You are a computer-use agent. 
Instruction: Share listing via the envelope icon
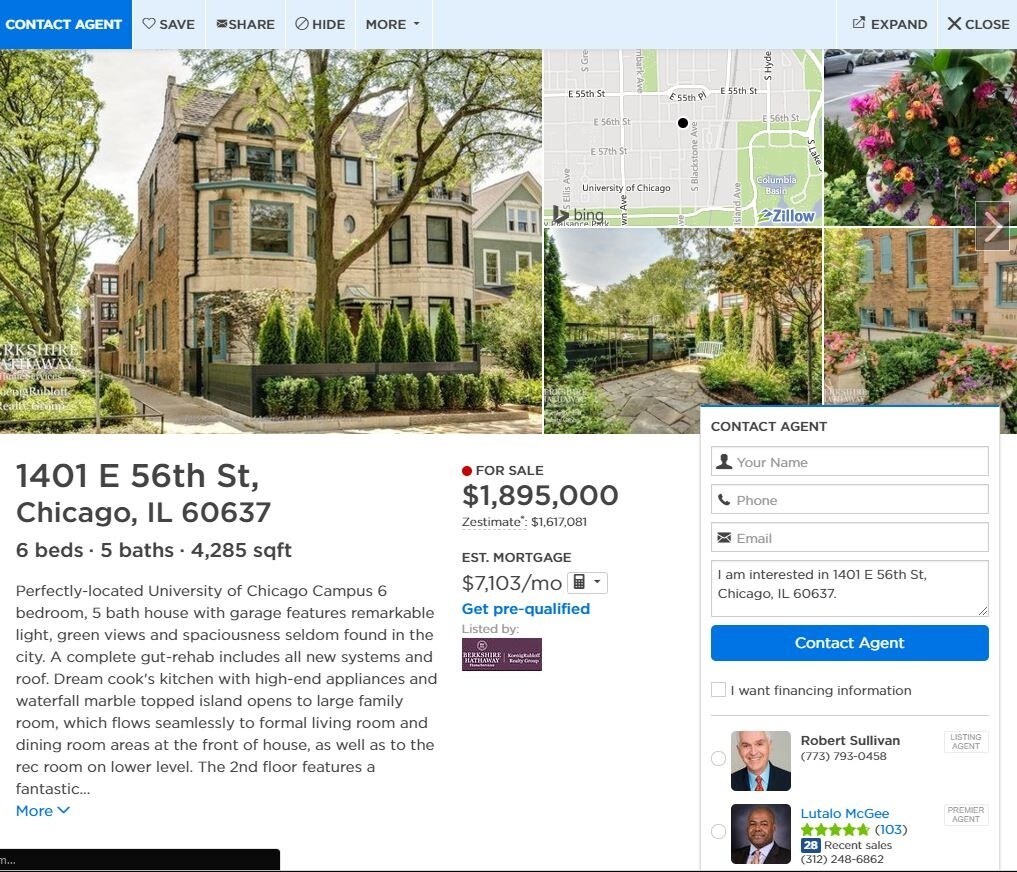click(x=245, y=24)
